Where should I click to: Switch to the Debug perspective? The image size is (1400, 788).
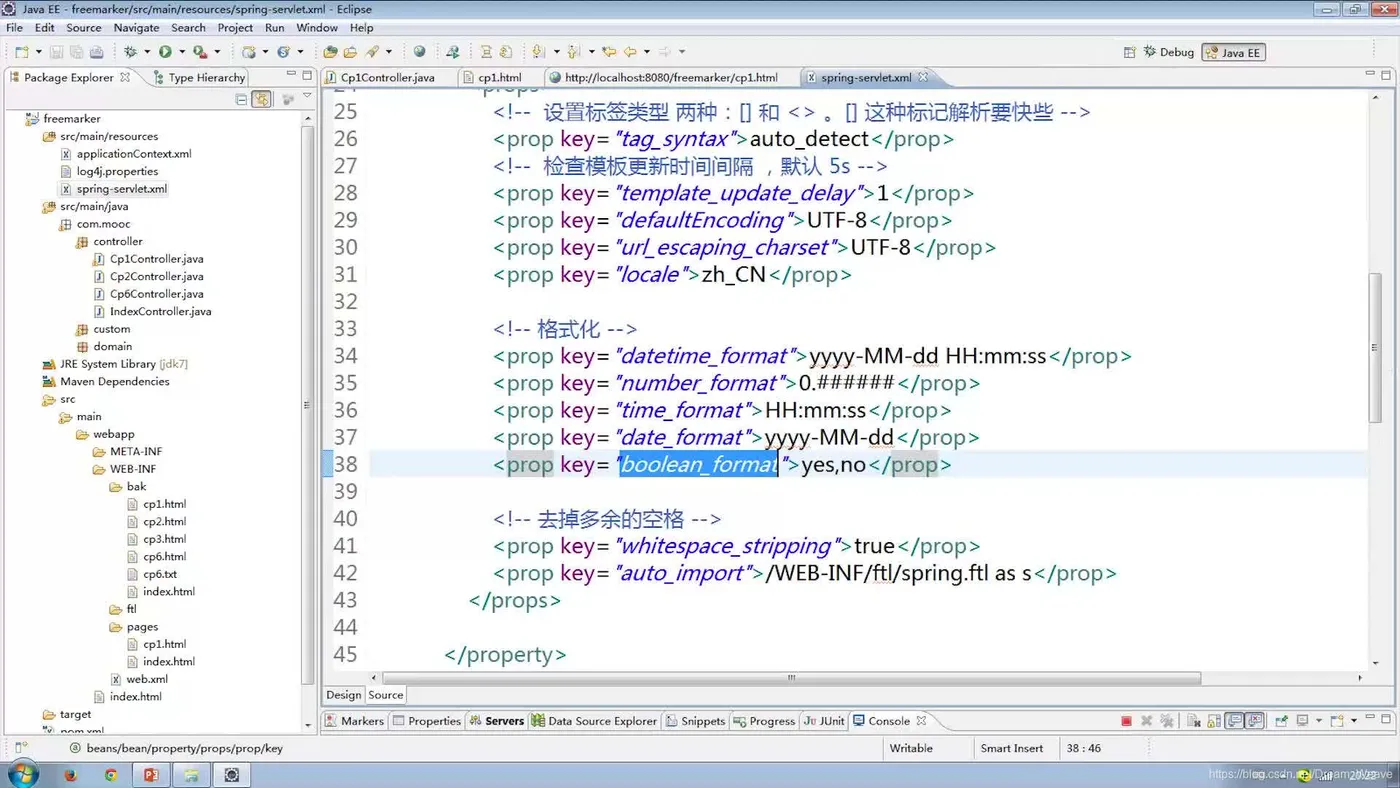tap(1169, 52)
